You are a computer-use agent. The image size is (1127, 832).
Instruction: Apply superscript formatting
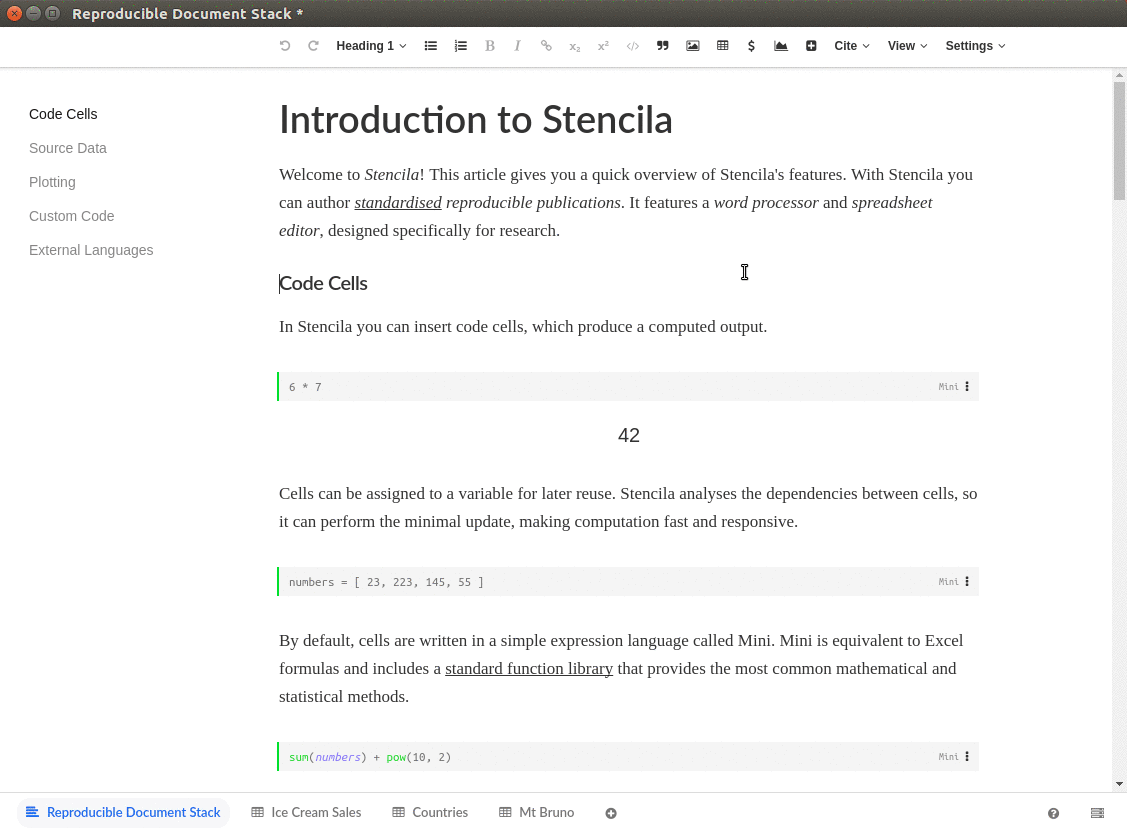(603, 45)
